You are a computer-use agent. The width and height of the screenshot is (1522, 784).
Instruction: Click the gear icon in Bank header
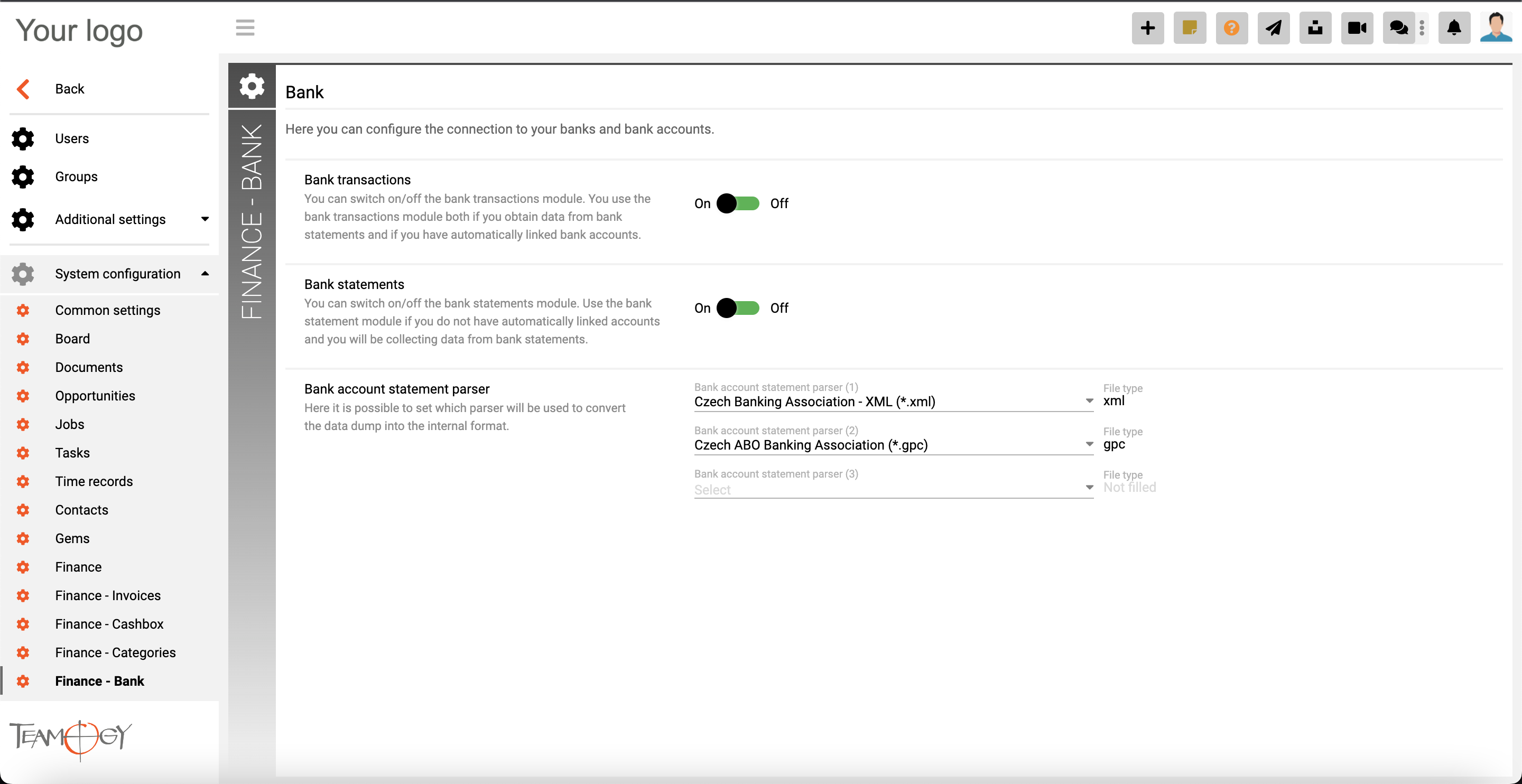pos(252,86)
